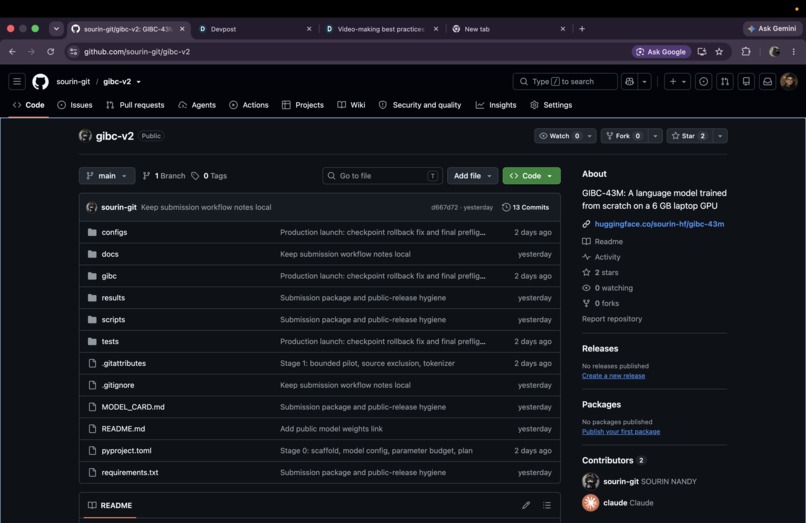Open the Agents tab
This screenshot has height=523, width=806.
click(197, 105)
